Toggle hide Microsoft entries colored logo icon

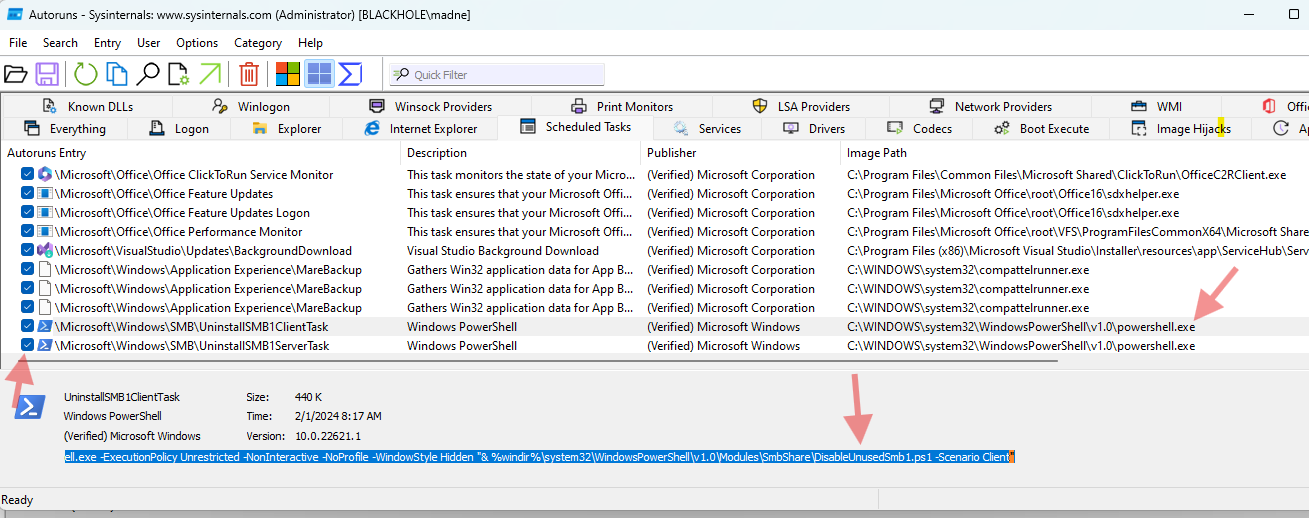[288, 74]
